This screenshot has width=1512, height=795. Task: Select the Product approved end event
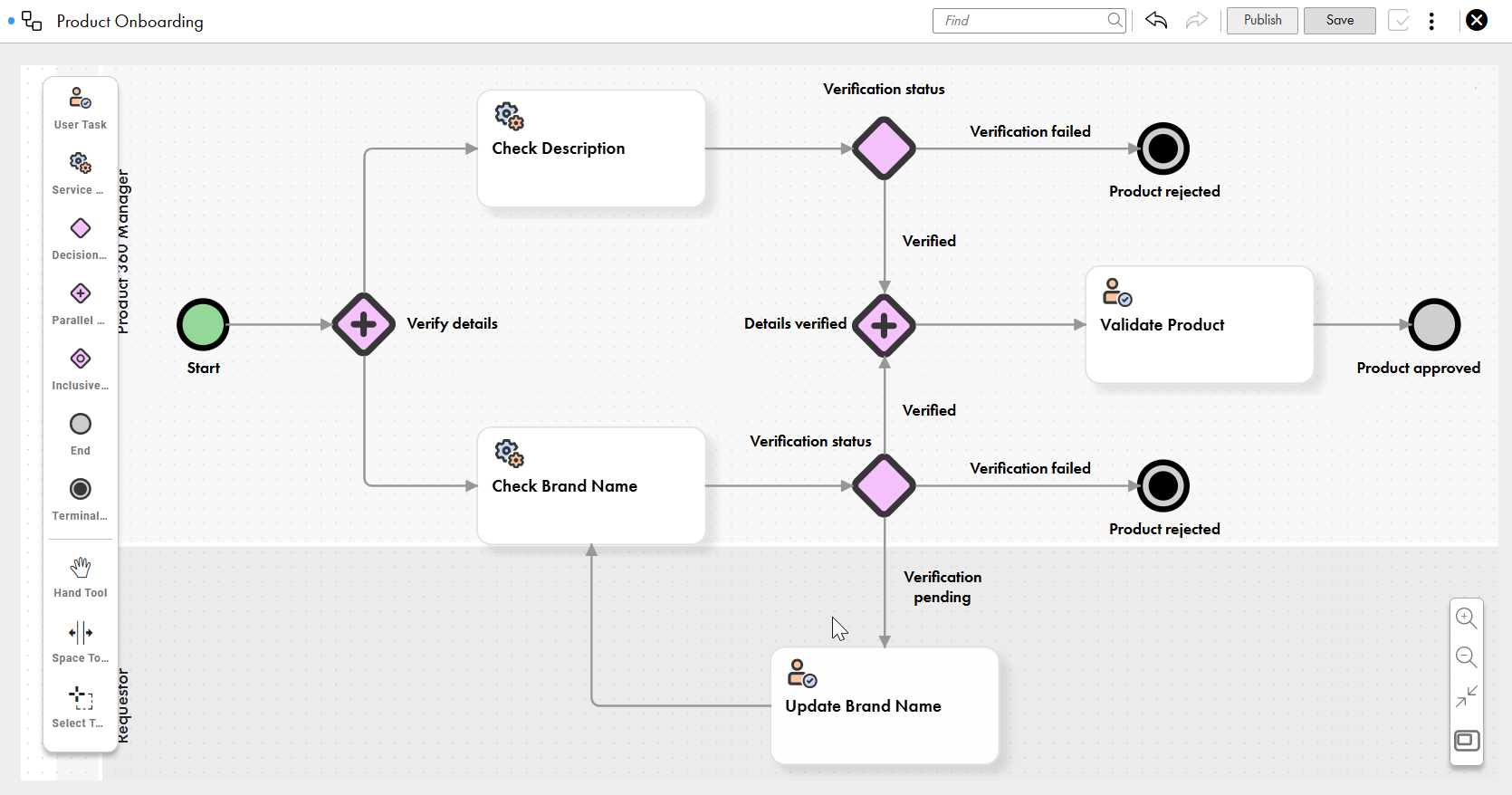click(x=1435, y=324)
